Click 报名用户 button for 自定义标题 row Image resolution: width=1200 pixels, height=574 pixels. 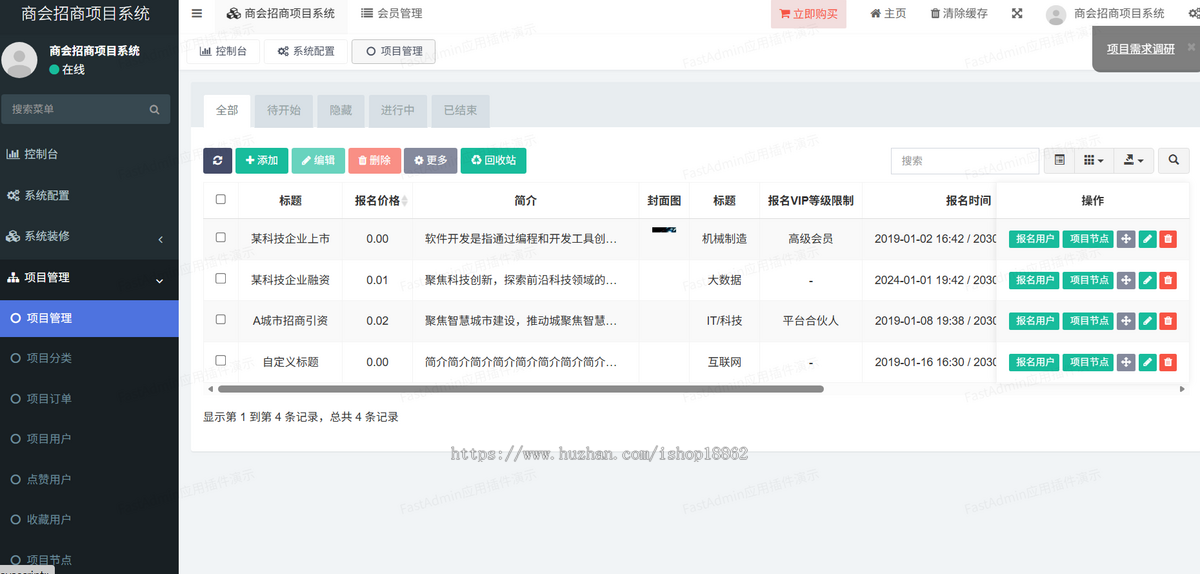1034,362
